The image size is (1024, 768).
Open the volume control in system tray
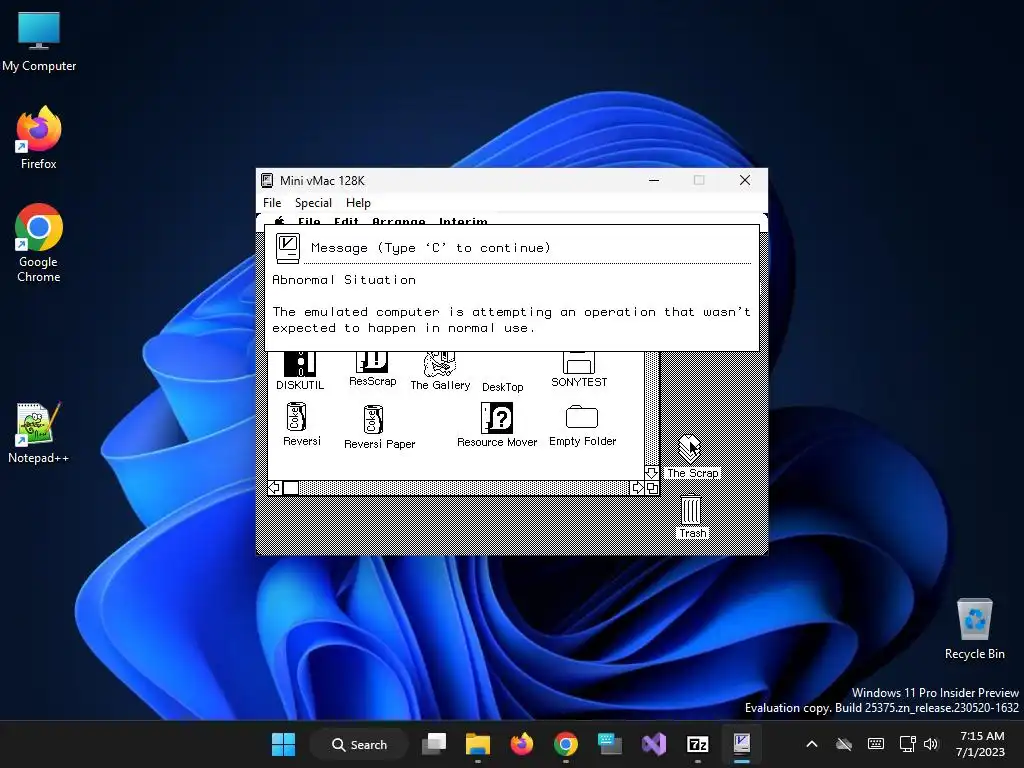pos(931,744)
